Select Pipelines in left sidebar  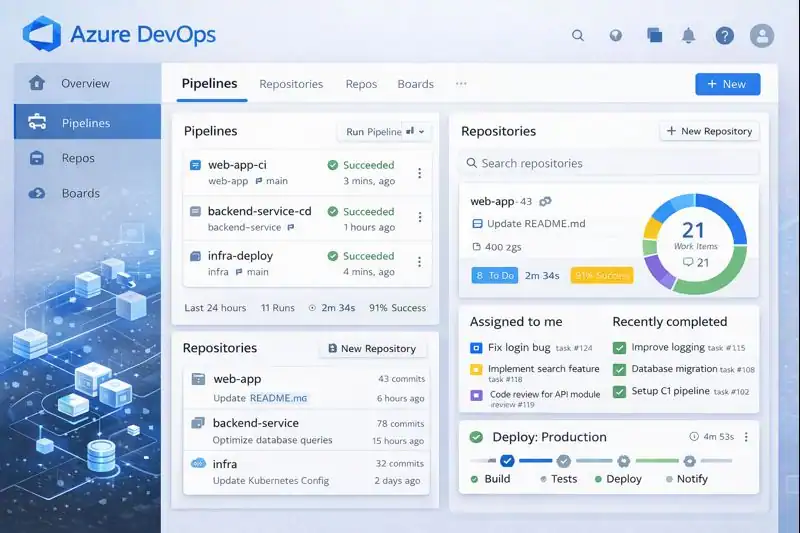[x=87, y=122]
